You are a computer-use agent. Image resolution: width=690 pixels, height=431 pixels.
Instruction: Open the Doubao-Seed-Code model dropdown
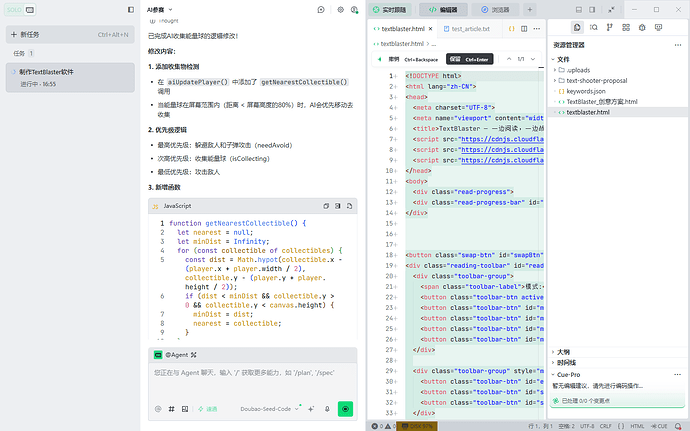tap(269, 409)
